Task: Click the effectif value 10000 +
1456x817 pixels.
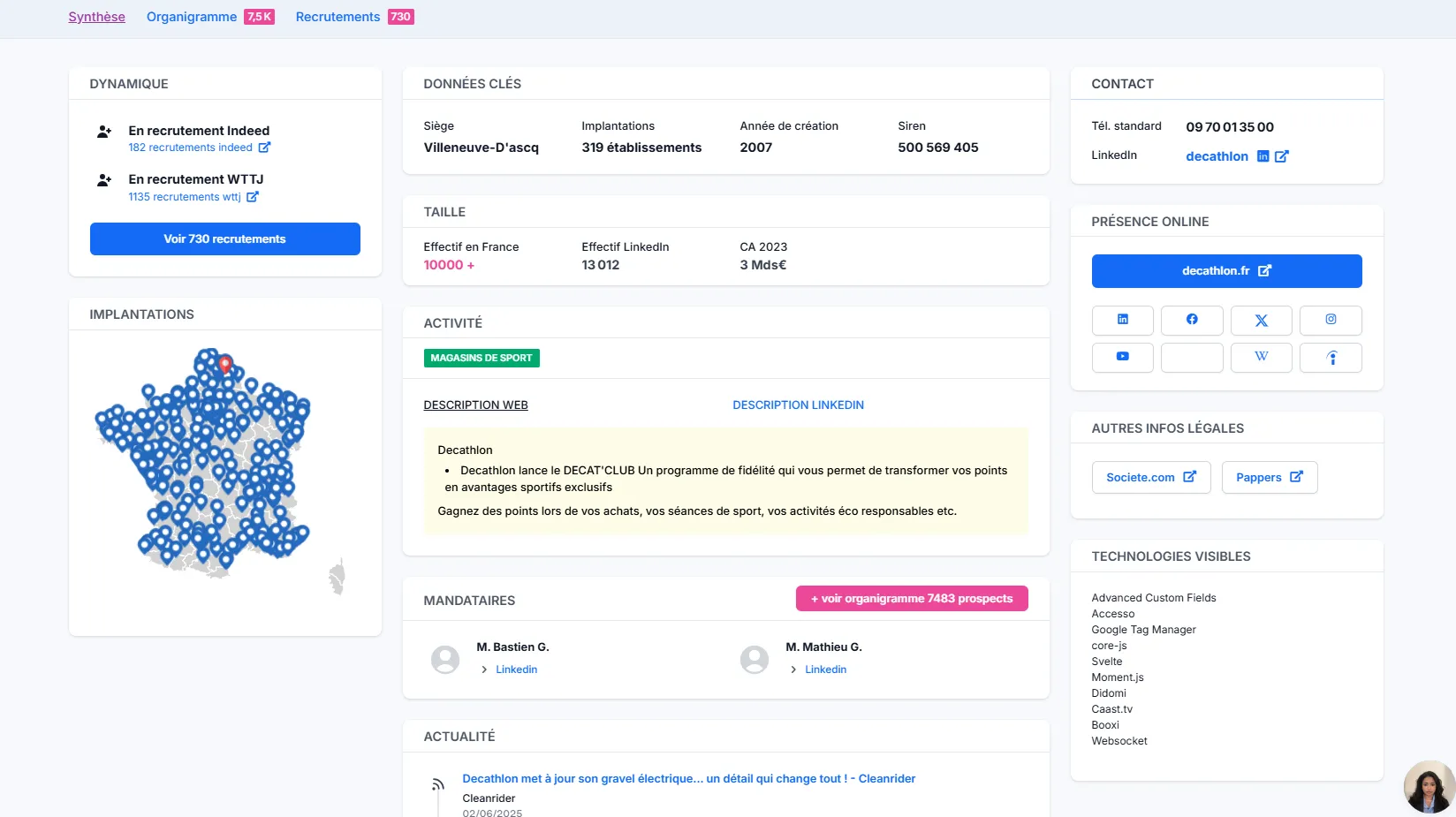Action: pos(449,265)
